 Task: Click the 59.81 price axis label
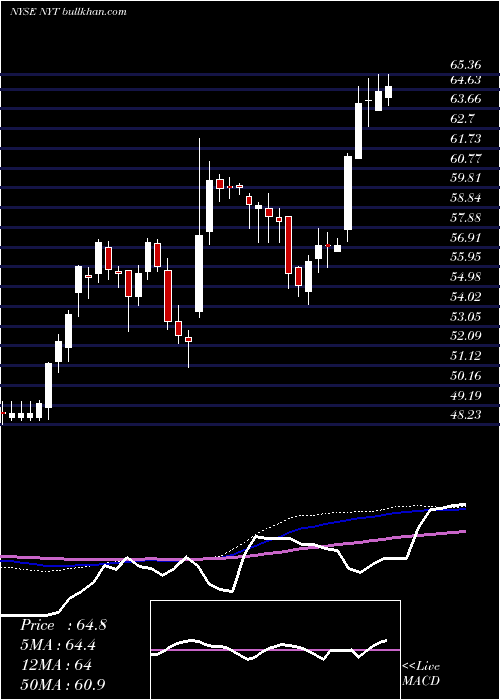point(466,178)
